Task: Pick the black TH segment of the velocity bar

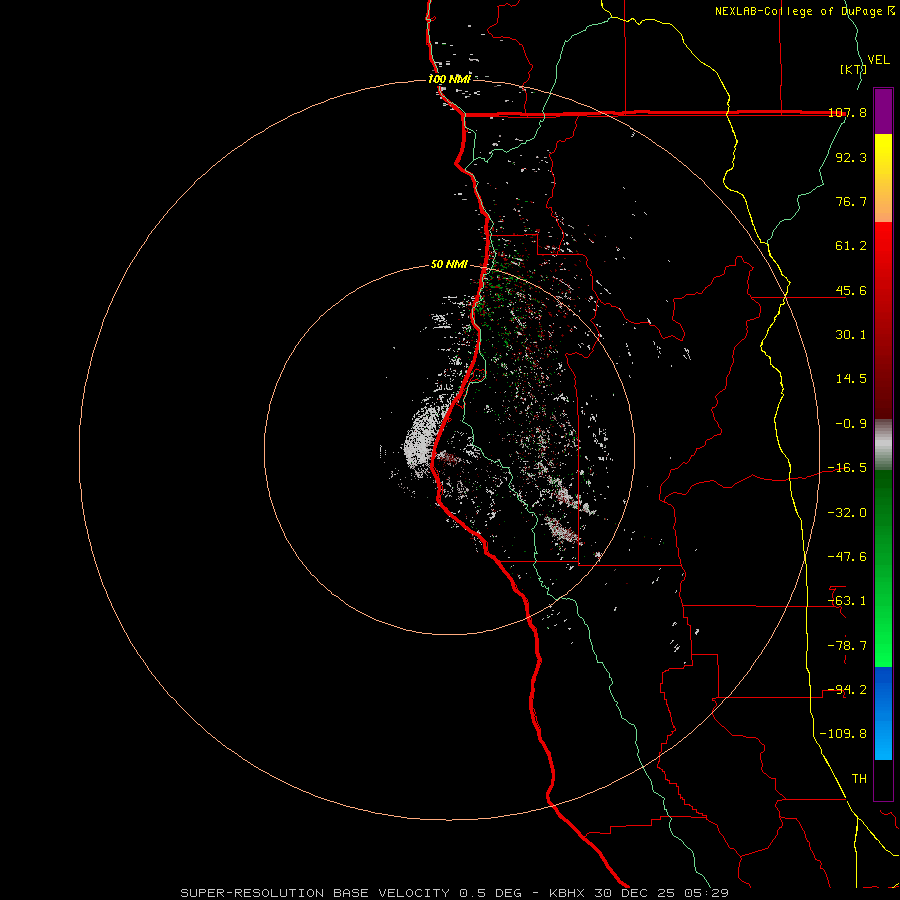Action: click(x=883, y=779)
